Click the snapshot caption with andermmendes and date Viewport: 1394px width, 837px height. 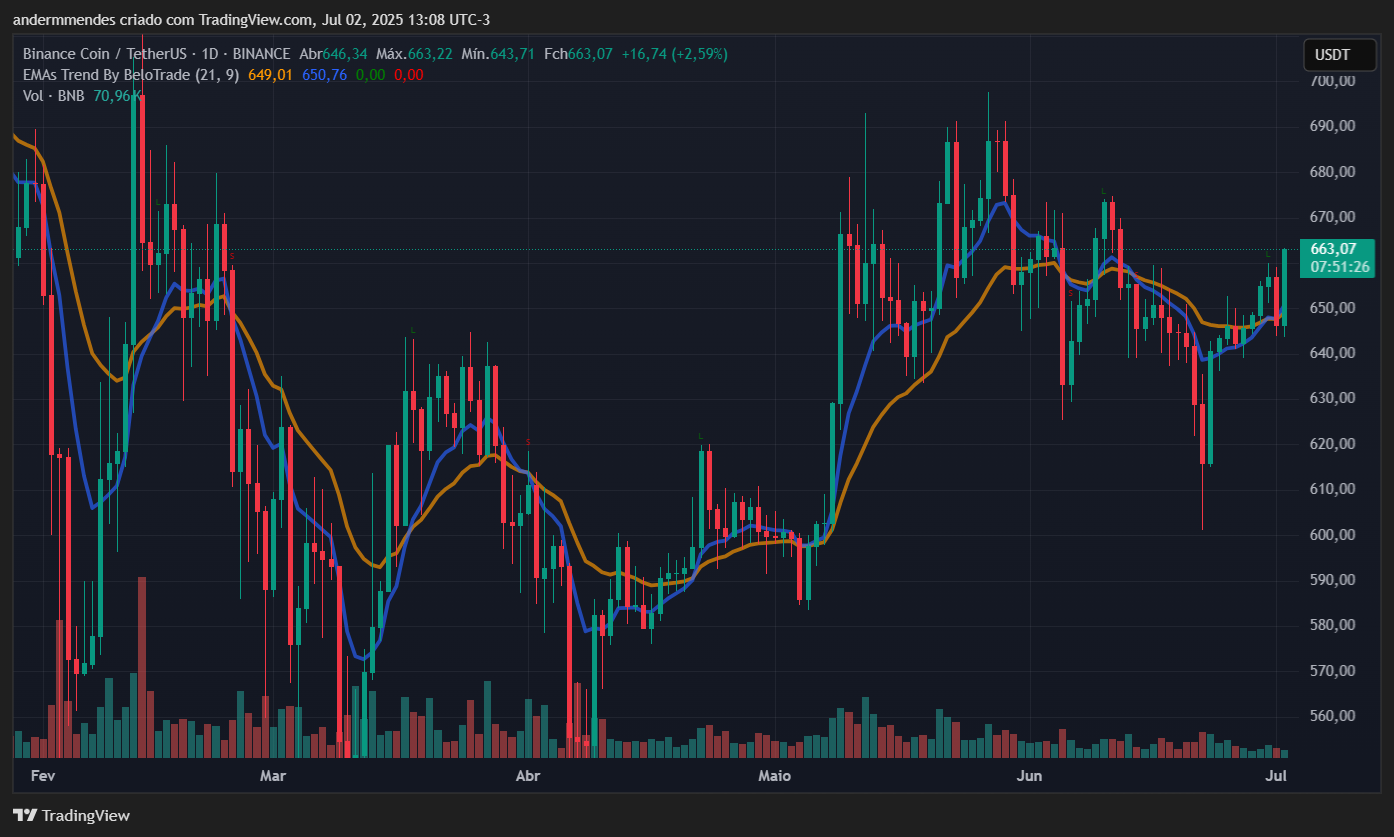[x=251, y=20]
